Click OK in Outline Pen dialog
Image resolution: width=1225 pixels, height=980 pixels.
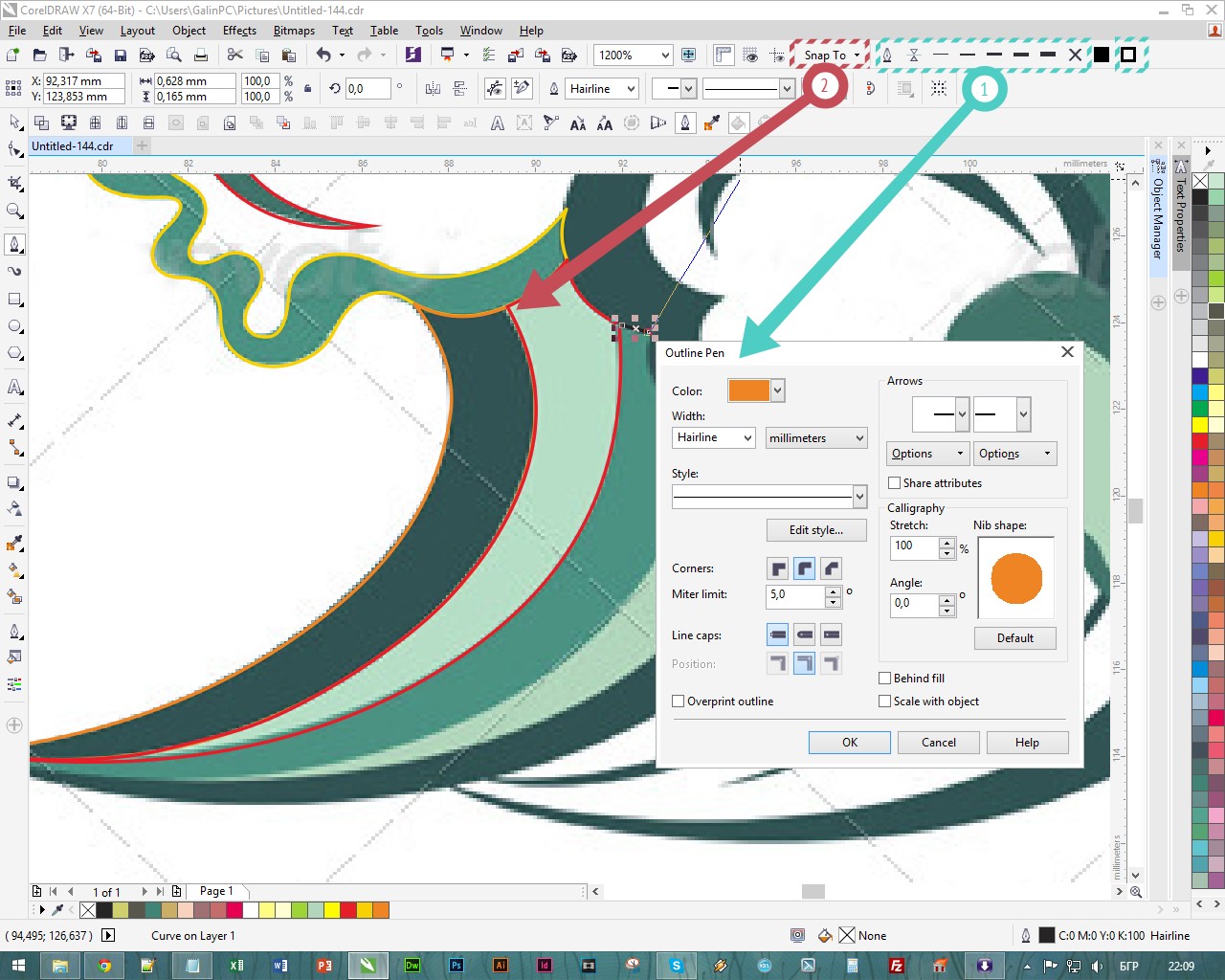(850, 743)
